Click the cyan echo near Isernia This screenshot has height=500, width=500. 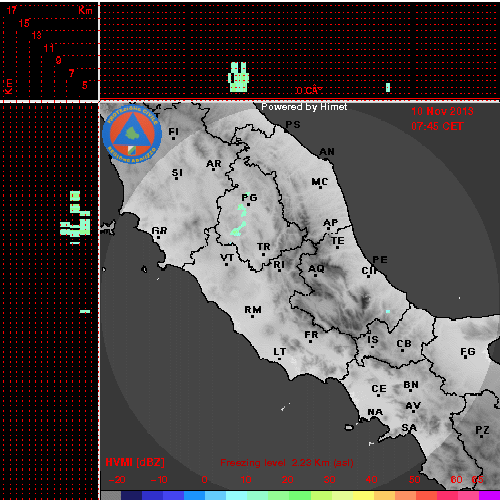click(388, 311)
